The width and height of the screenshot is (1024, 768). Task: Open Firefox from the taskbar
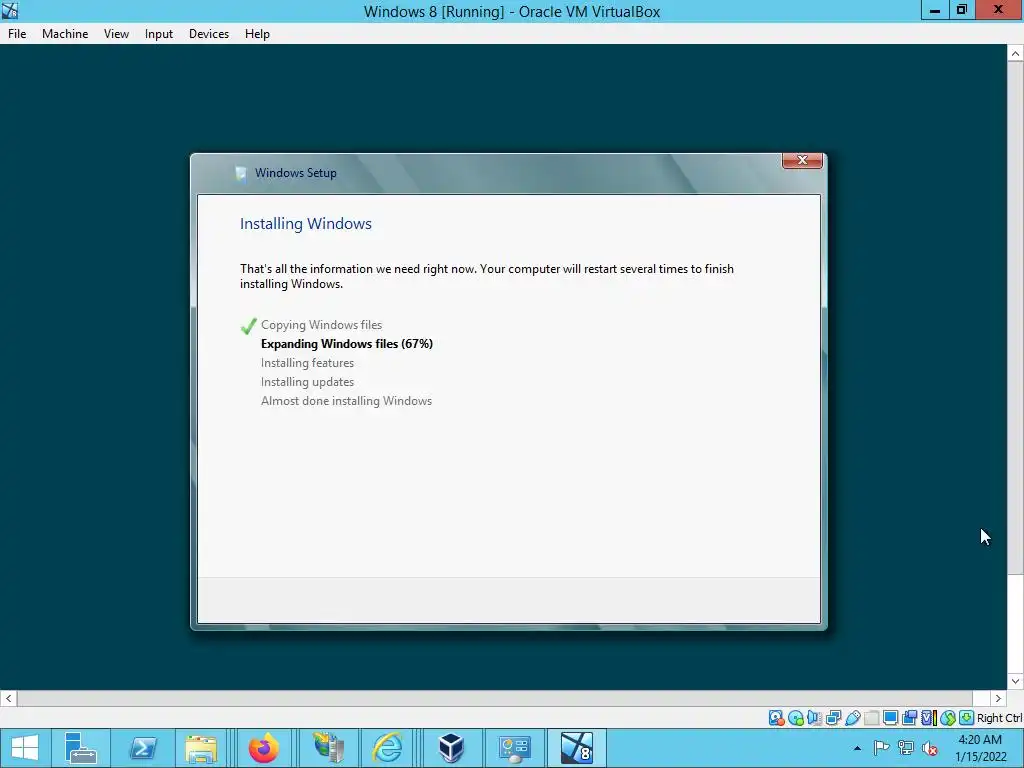pyautogui.click(x=263, y=748)
